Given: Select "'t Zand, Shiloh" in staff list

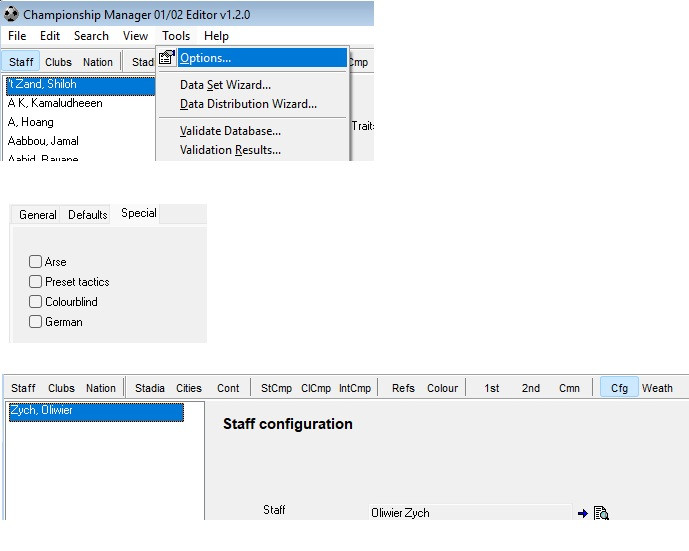Looking at the screenshot, I should click(x=80, y=85).
